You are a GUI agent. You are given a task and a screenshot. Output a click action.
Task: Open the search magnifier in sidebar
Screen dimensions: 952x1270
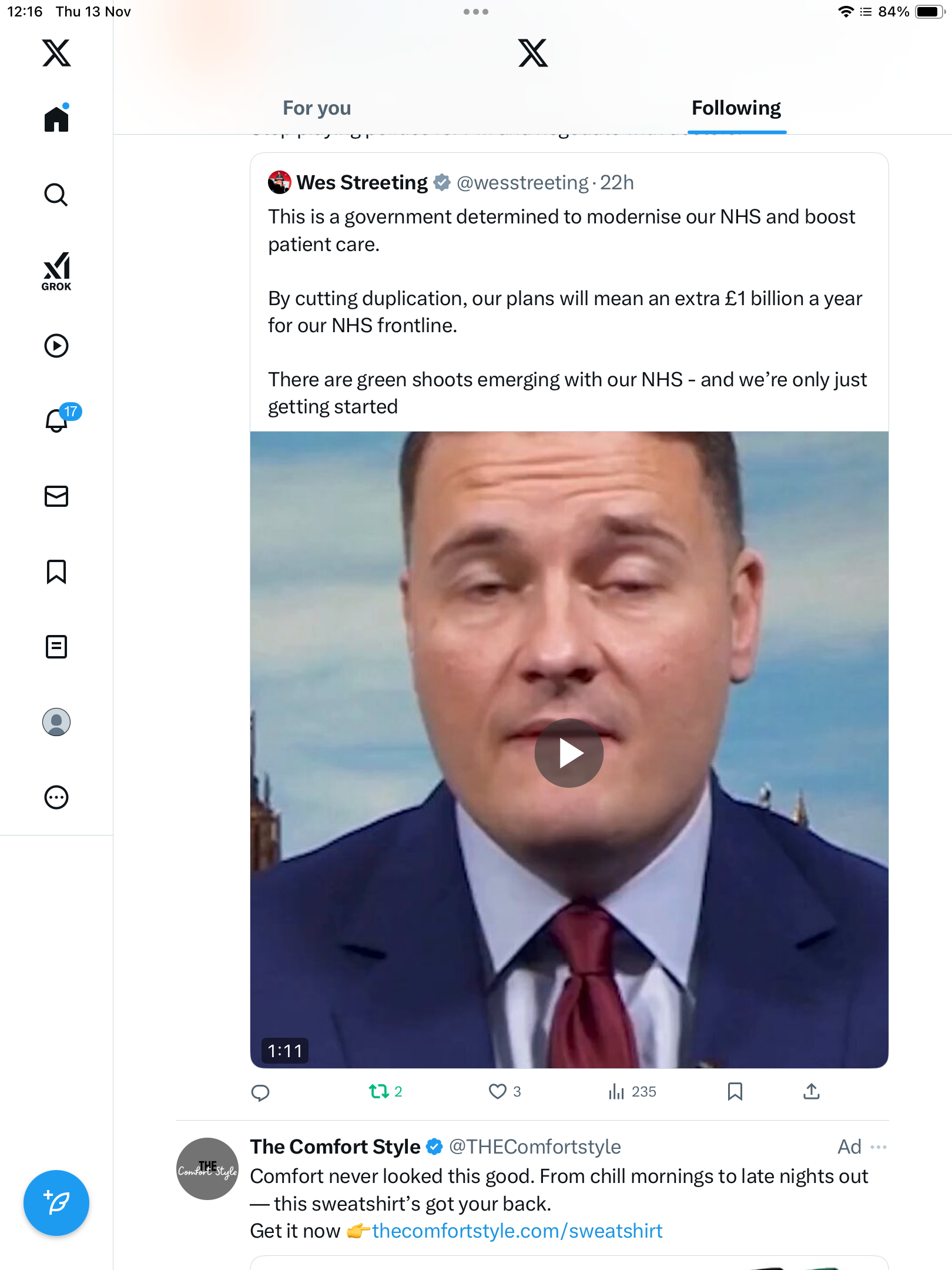click(x=56, y=195)
